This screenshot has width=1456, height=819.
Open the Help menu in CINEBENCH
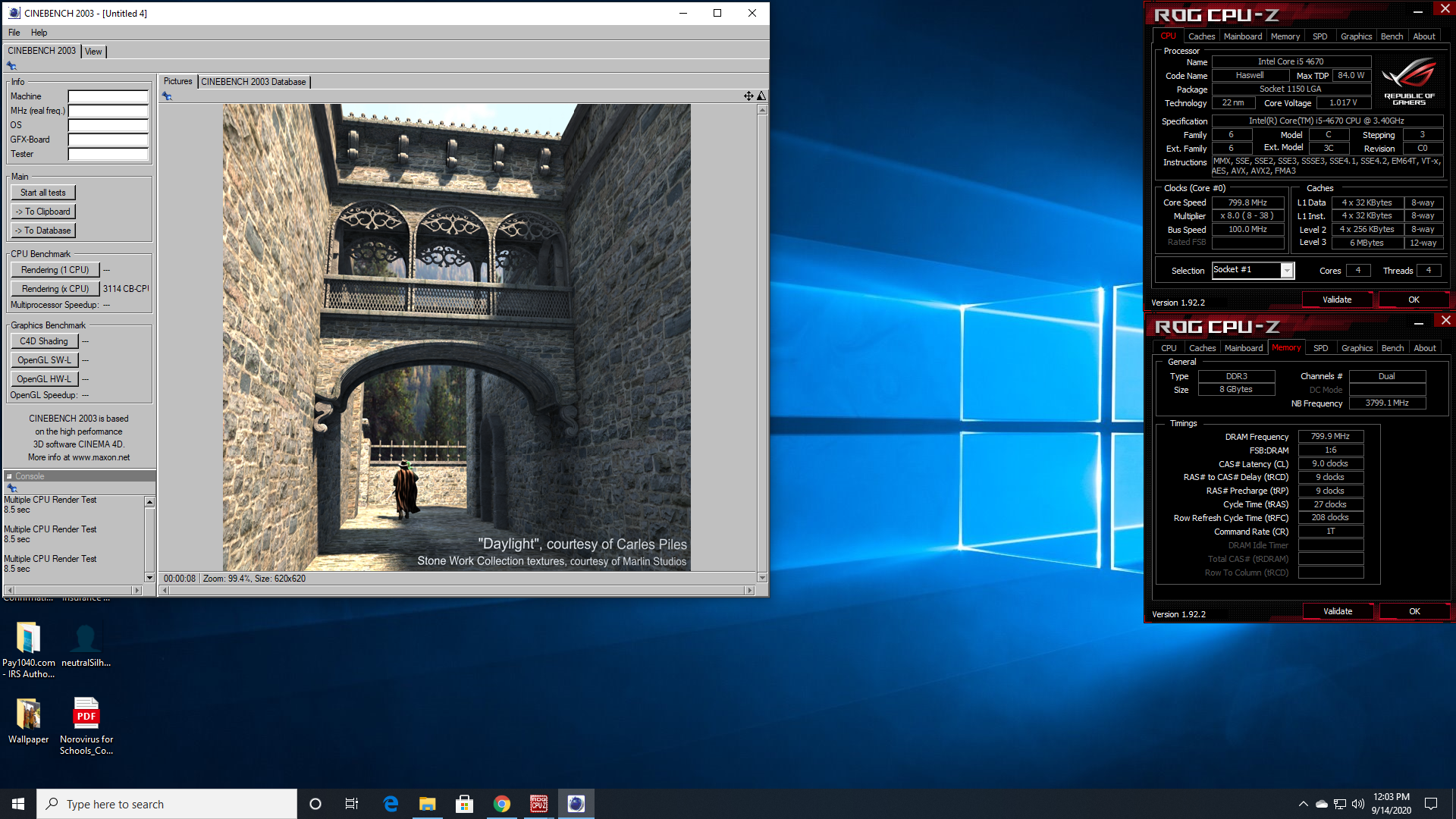click(x=39, y=33)
